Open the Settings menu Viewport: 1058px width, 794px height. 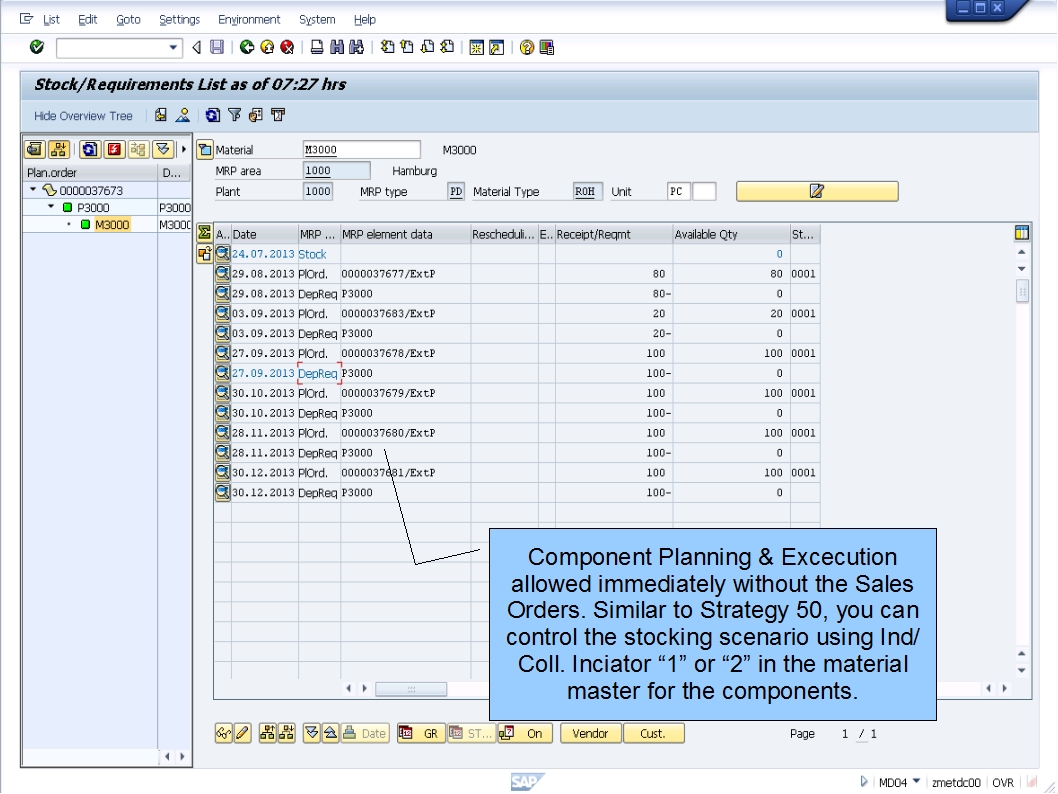[x=180, y=19]
